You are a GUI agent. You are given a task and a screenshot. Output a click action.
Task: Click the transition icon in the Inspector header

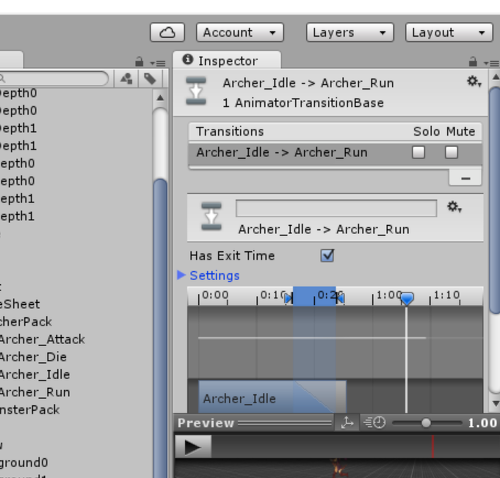[x=196, y=91]
